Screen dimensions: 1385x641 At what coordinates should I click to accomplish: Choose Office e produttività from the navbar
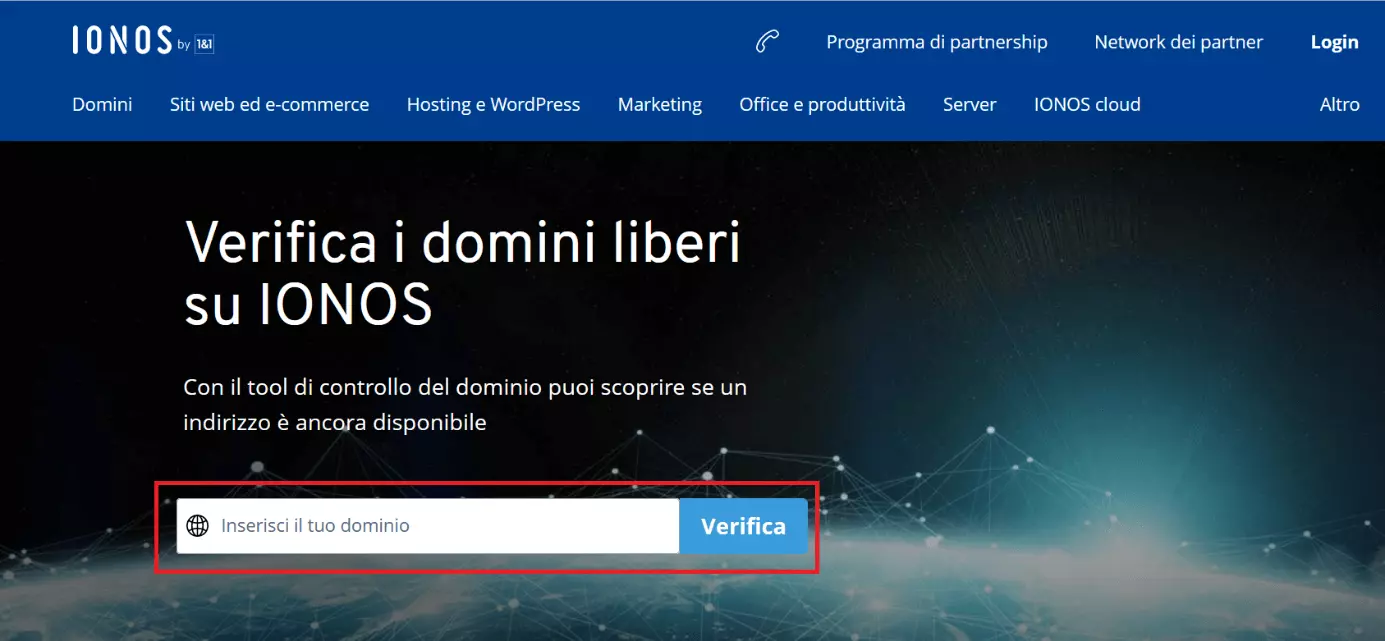pos(822,104)
